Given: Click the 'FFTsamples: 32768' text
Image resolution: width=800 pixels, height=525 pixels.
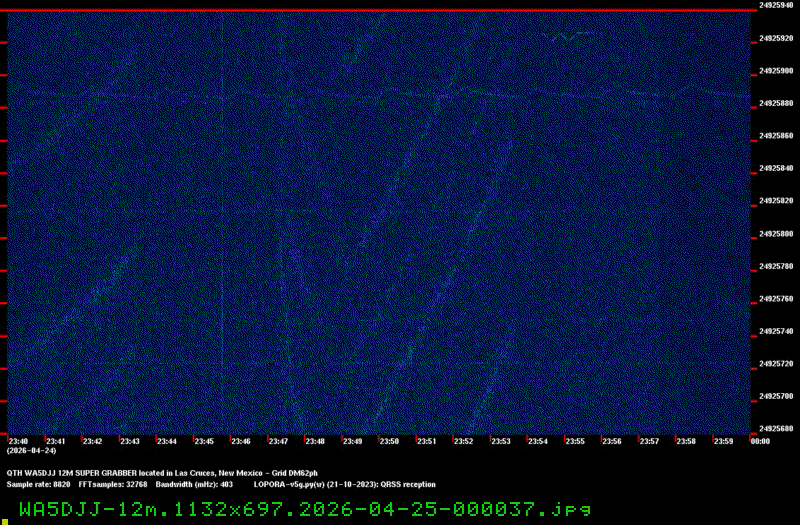Looking at the screenshot, I should 113,485.
